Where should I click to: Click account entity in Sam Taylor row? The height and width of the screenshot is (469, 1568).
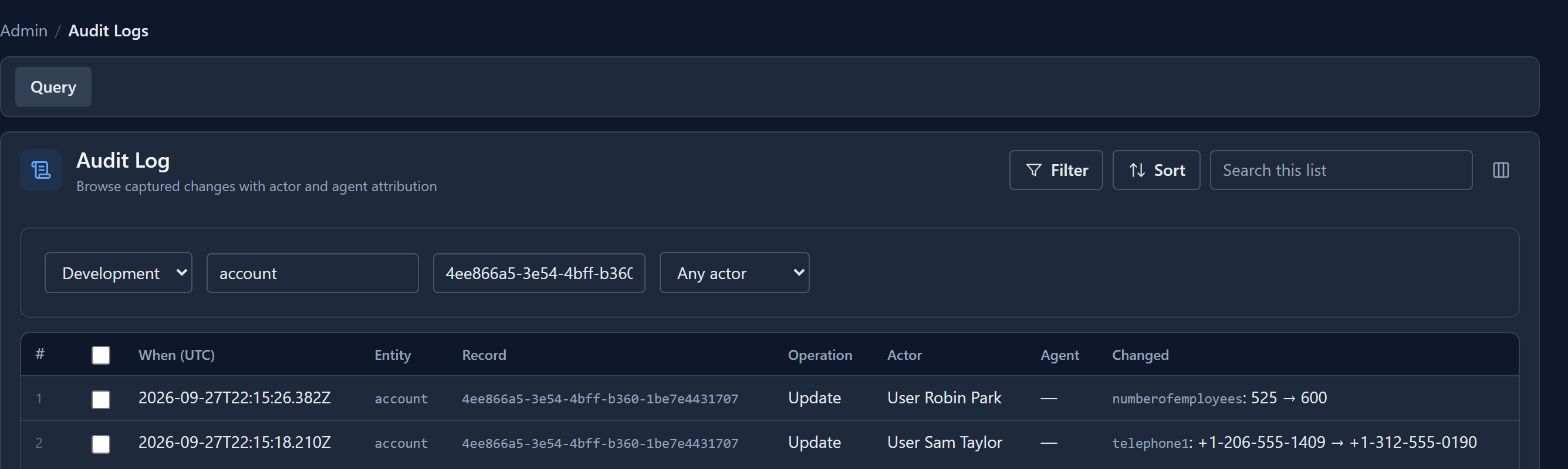(401, 443)
